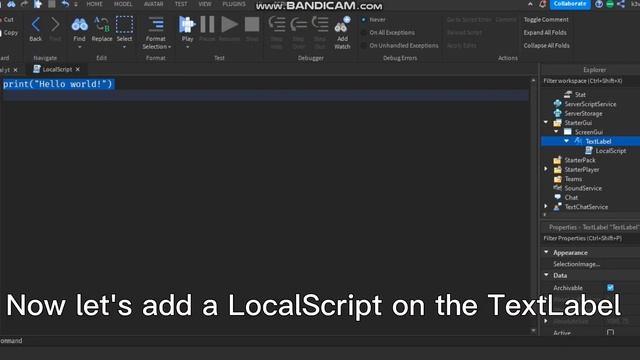Collapse the TextLabel tree node
The image size is (640, 360).
pyautogui.click(x=567, y=141)
